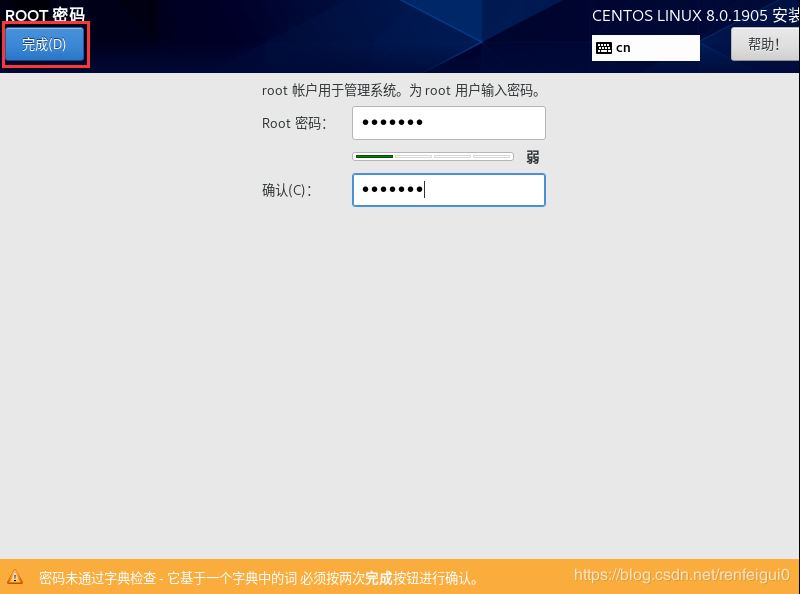The width and height of the screenshot is (800, 594).
Task: Click the blog.csdn.net watermark URL
Action: tap(681, 575)
